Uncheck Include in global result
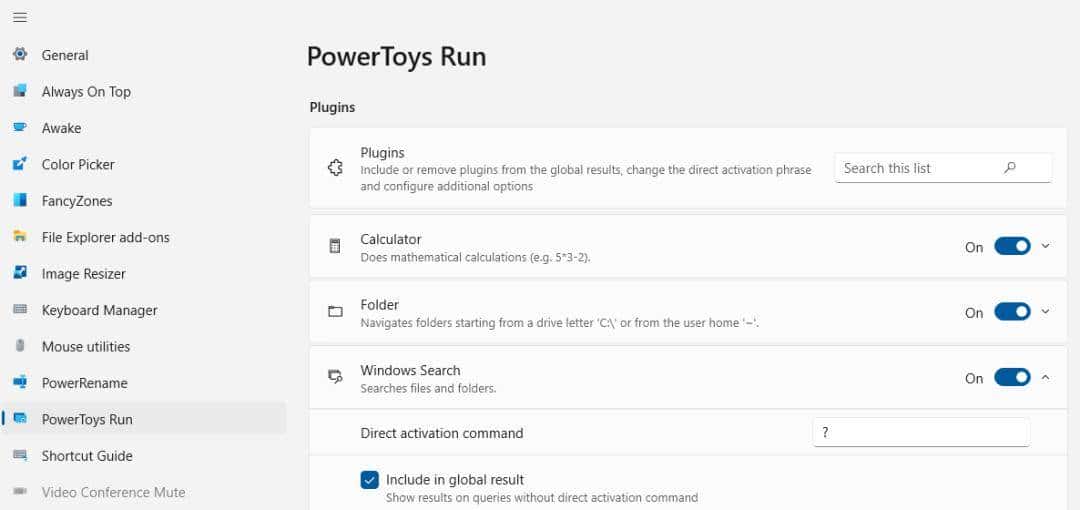The width and height of the screenshot is (1080, 510). point(370,480)
